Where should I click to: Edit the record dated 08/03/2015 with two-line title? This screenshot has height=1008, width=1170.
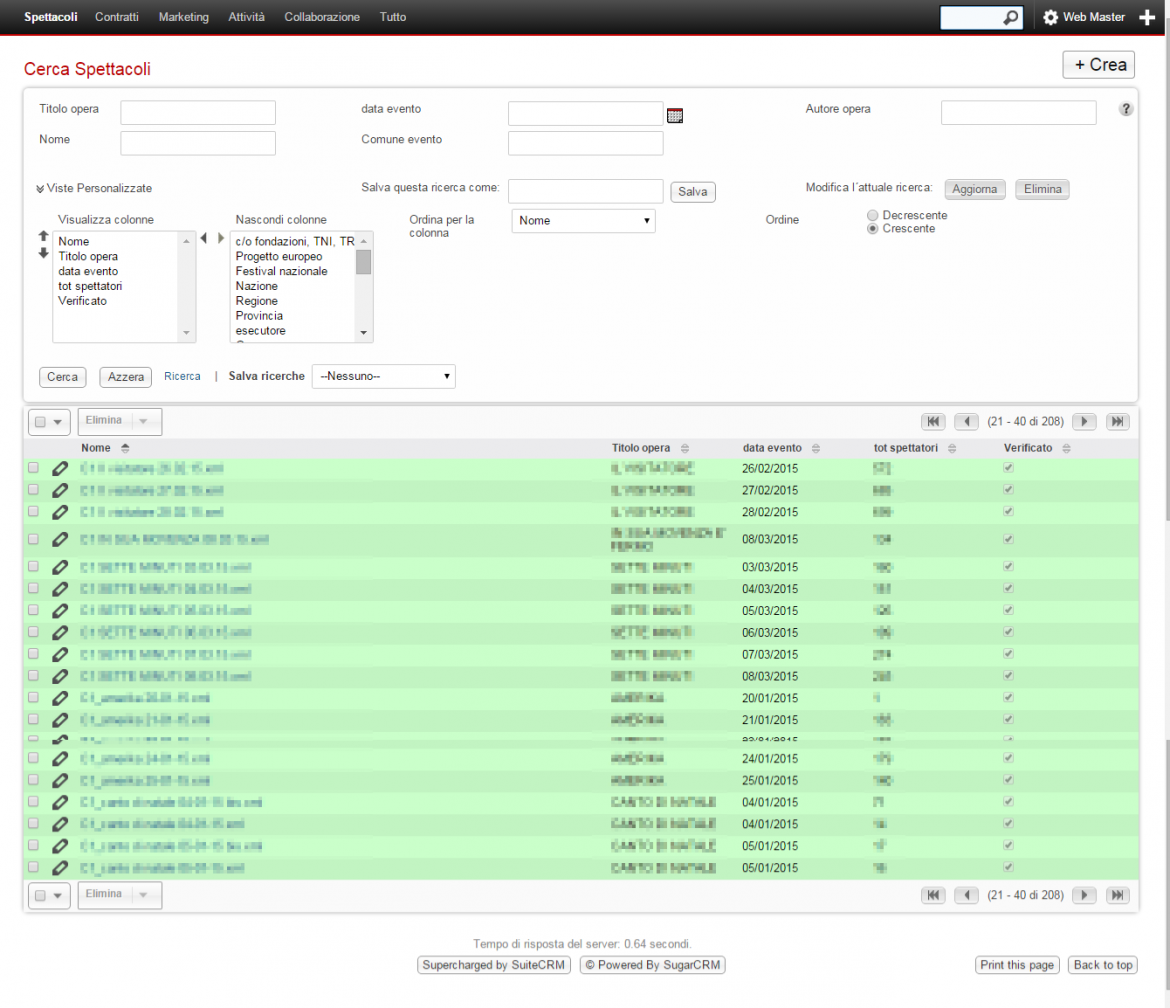click(60, 539)
